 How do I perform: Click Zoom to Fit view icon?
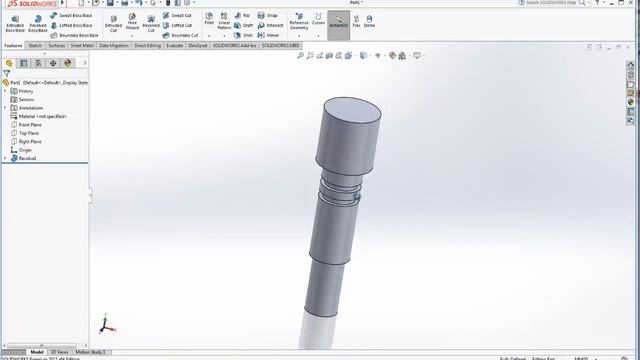coord(300,56)
